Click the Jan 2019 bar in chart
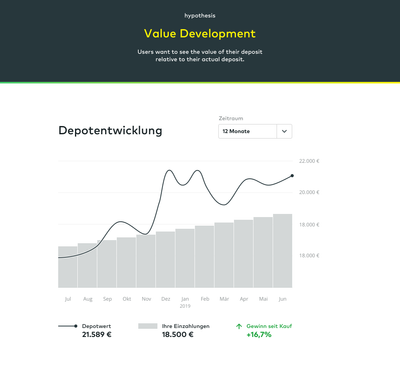 [x=185, y=258]
